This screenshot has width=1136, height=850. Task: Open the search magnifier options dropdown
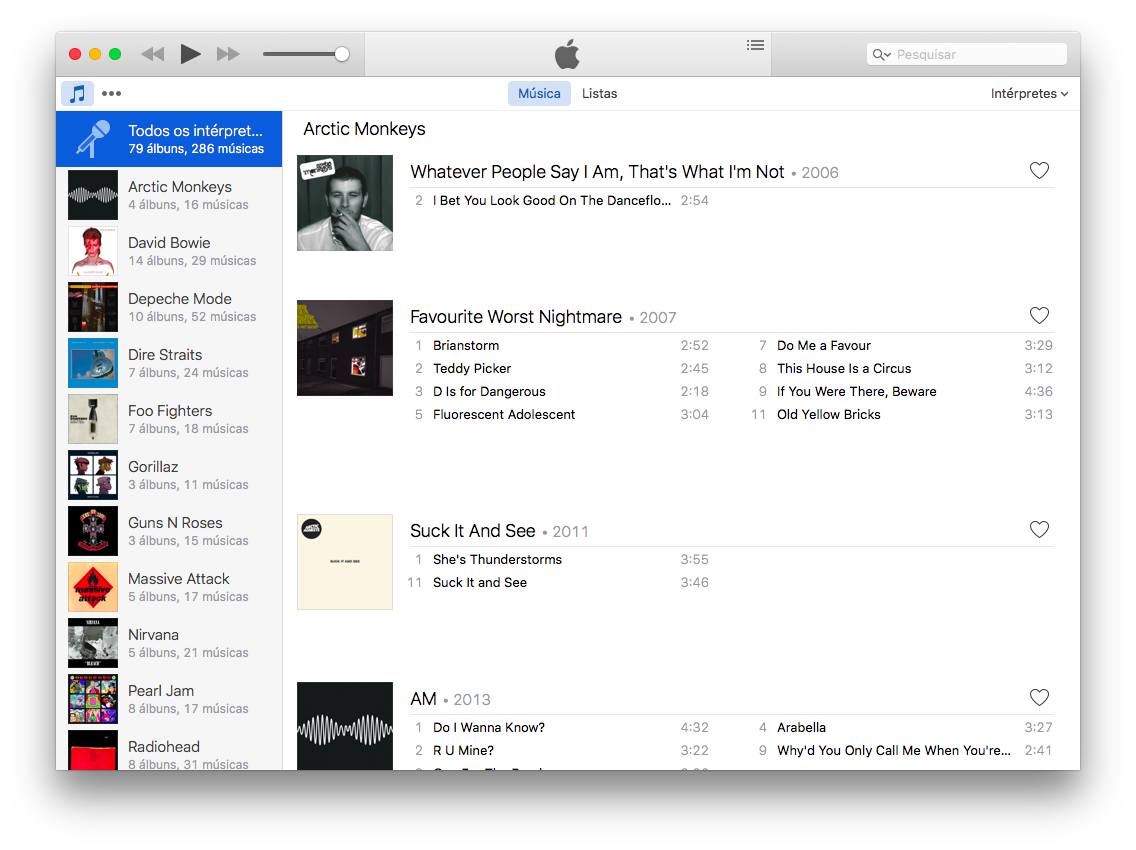click(882, 54)
